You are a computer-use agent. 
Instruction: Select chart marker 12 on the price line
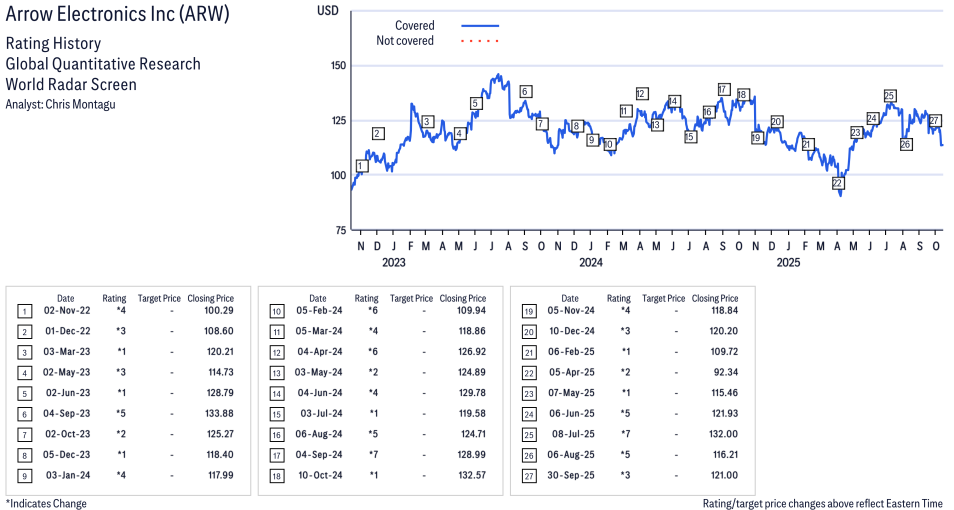[x=641, y=94]
